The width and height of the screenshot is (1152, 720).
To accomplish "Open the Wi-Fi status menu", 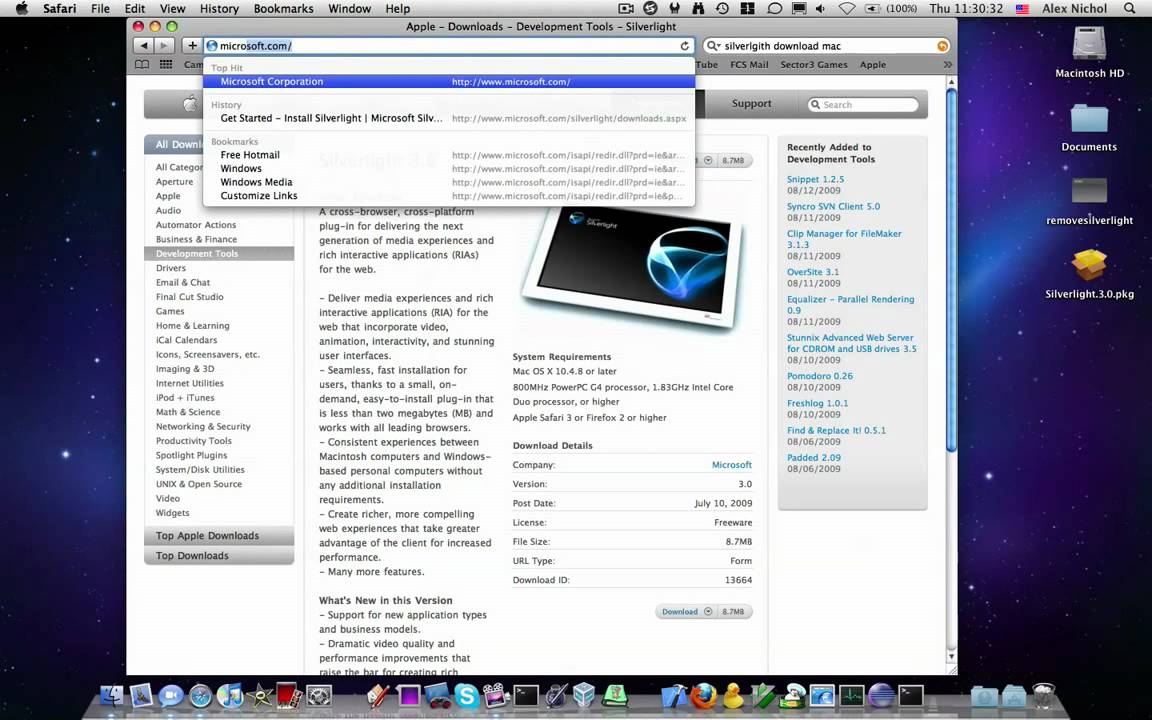I will click(846, 9).
